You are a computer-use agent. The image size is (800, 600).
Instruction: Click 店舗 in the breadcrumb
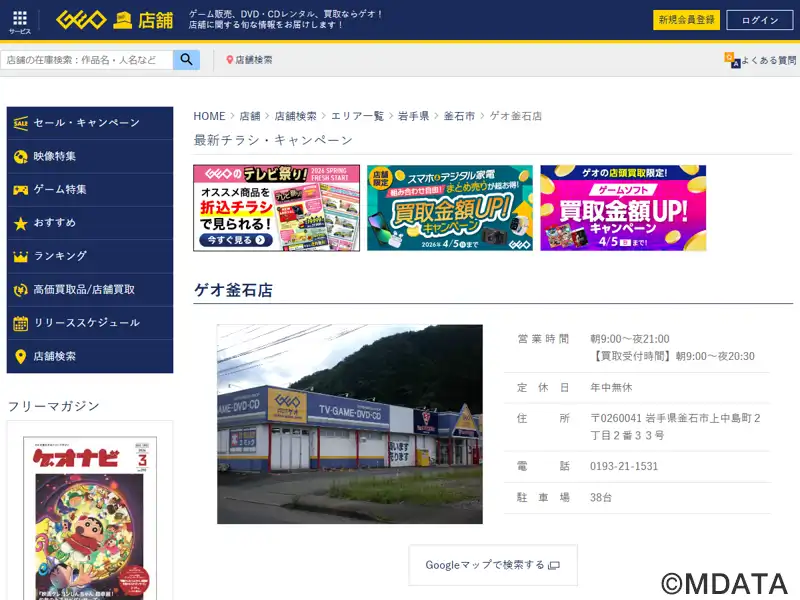click(x=250, y=116)
